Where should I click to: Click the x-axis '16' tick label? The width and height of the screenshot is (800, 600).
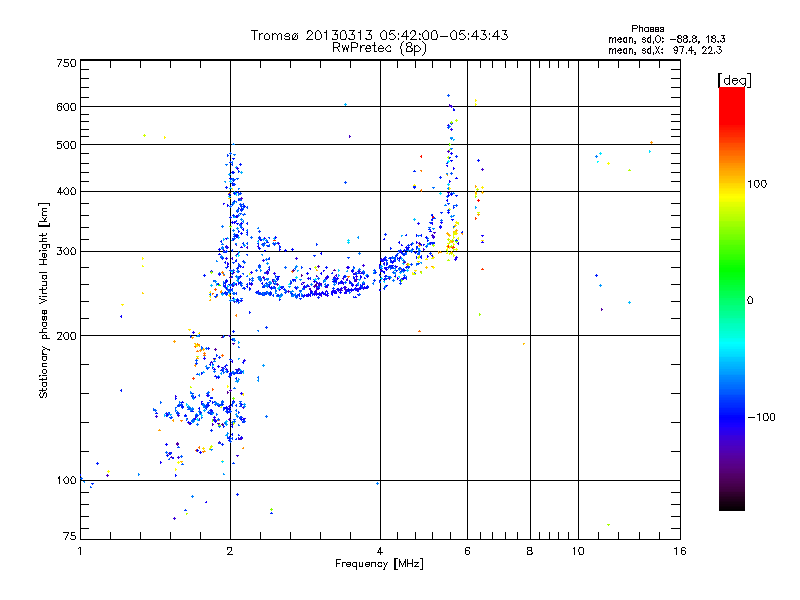680,551
